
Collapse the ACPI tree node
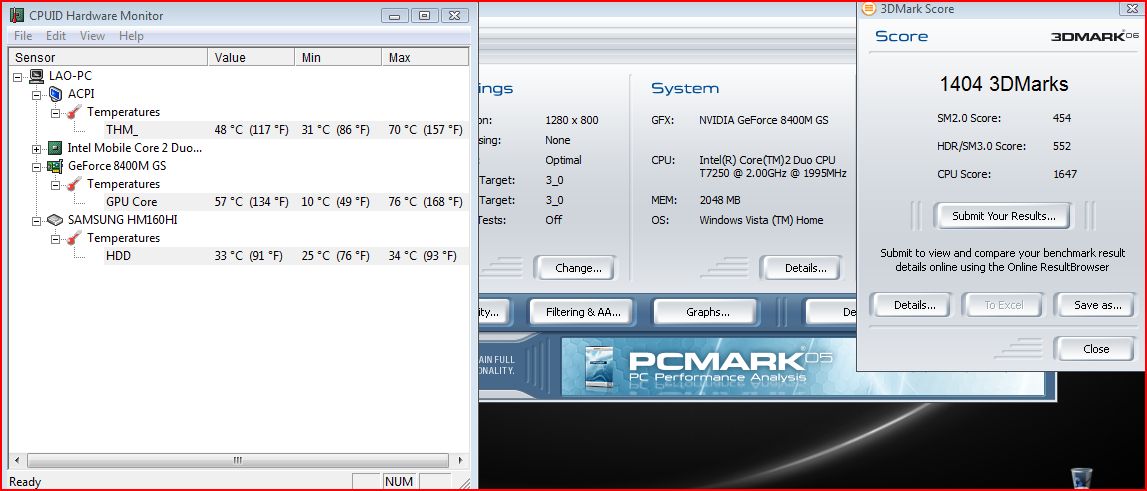(x=37, y=94)
